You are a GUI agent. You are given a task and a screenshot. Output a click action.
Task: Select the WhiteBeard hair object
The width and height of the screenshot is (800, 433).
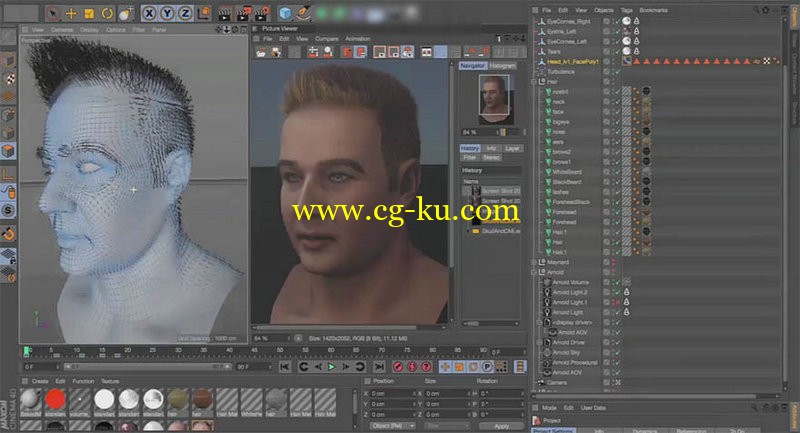click(567, 172)
